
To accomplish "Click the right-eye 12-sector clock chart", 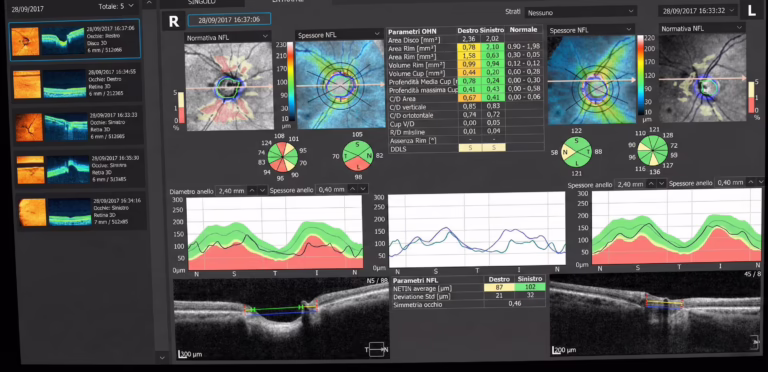I will point(284,156).
